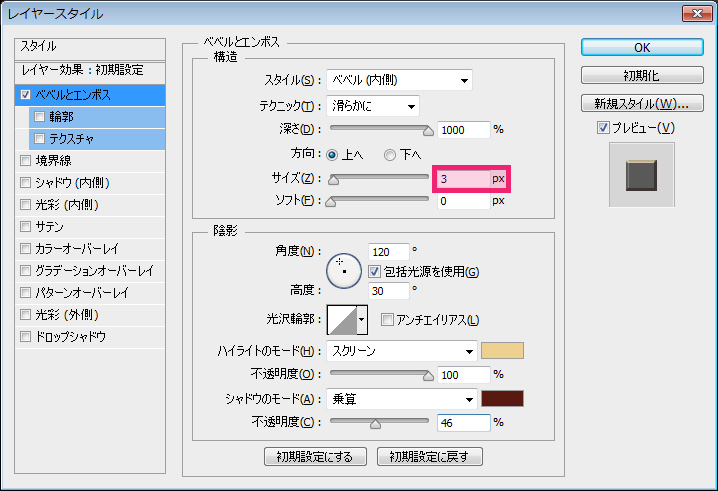Click the highlight color swatch

pos(502,351)
